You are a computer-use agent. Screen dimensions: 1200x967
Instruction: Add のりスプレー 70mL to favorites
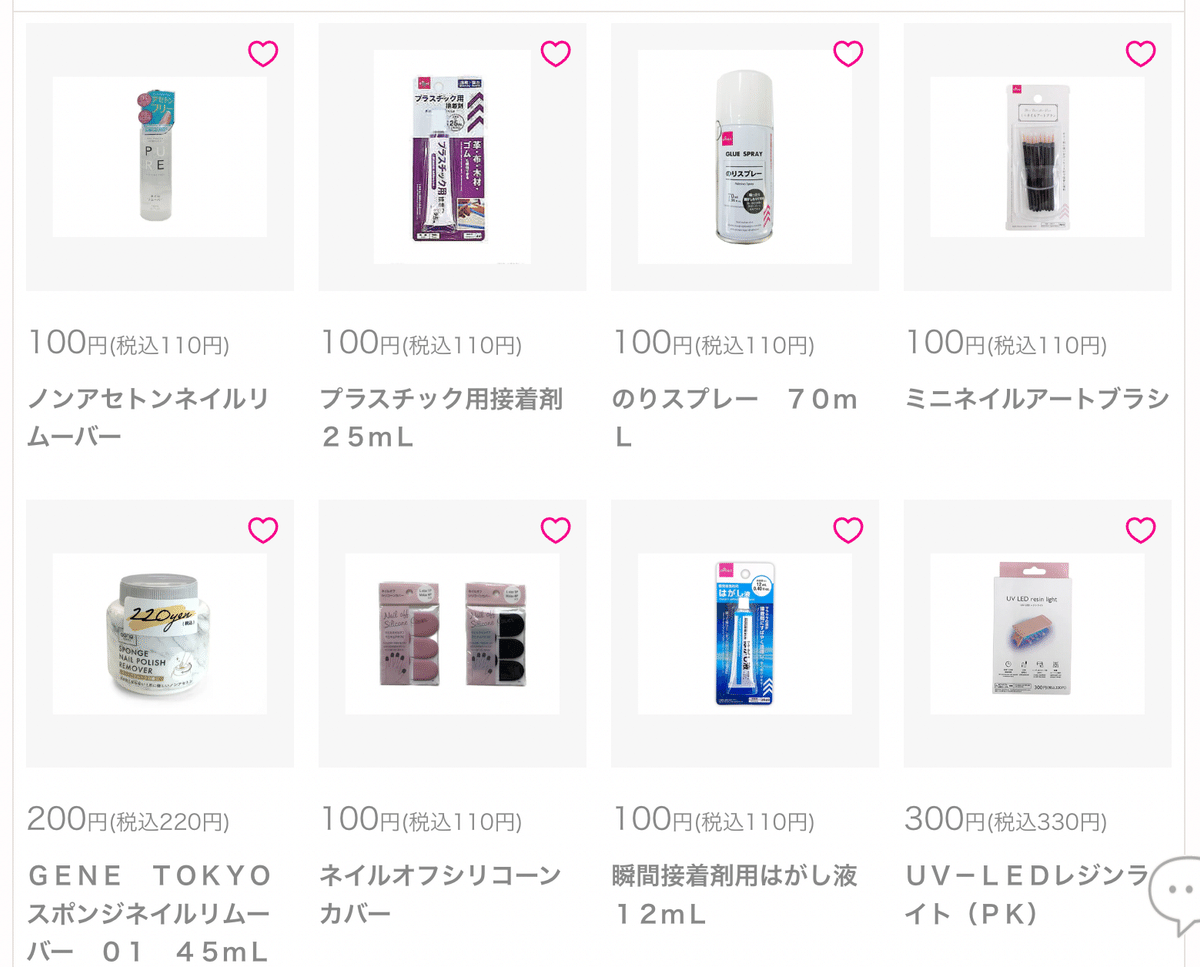pos(848,54)
